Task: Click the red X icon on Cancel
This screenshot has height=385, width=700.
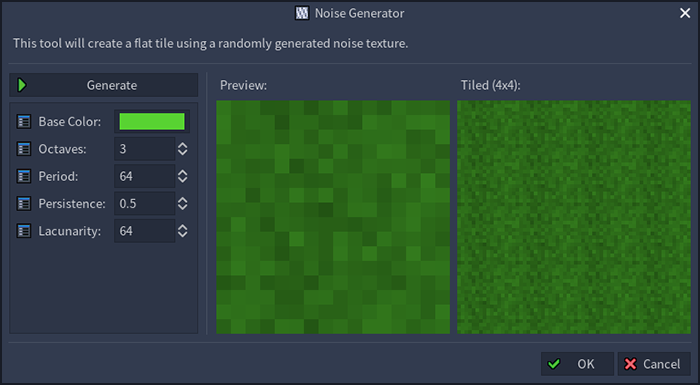Action: pos(630,364)
